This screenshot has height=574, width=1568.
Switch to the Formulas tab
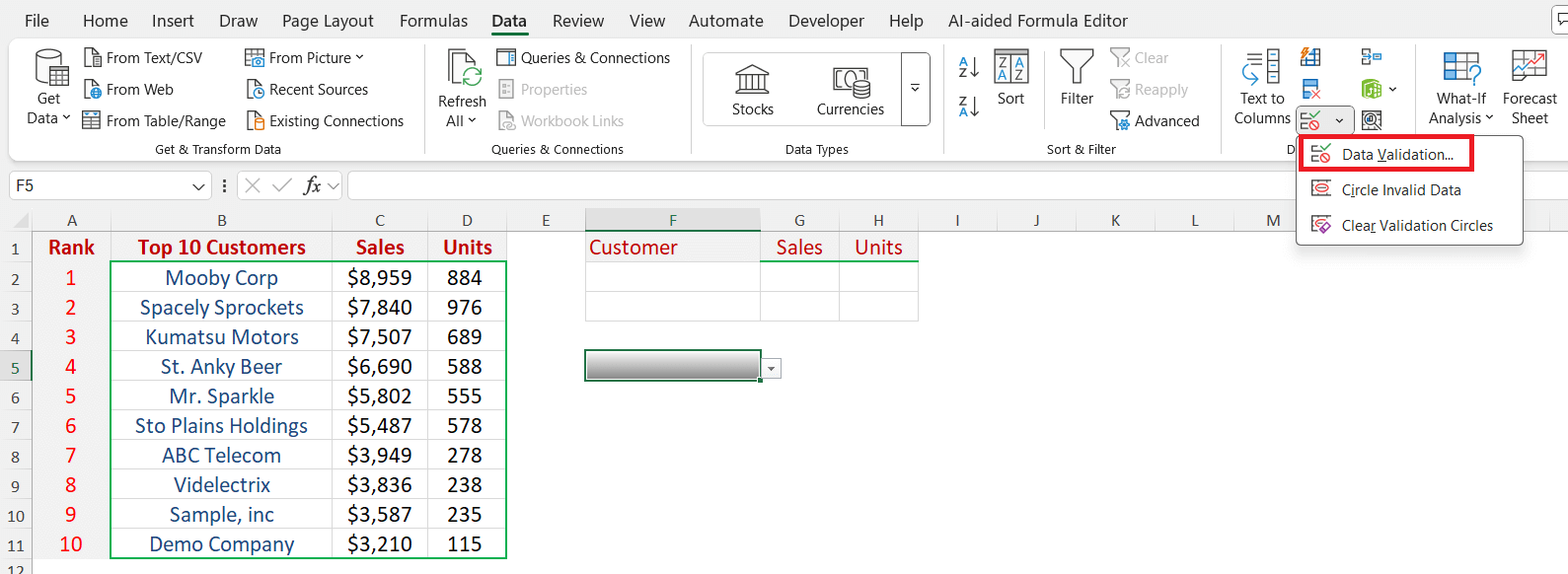click(433, 21)
